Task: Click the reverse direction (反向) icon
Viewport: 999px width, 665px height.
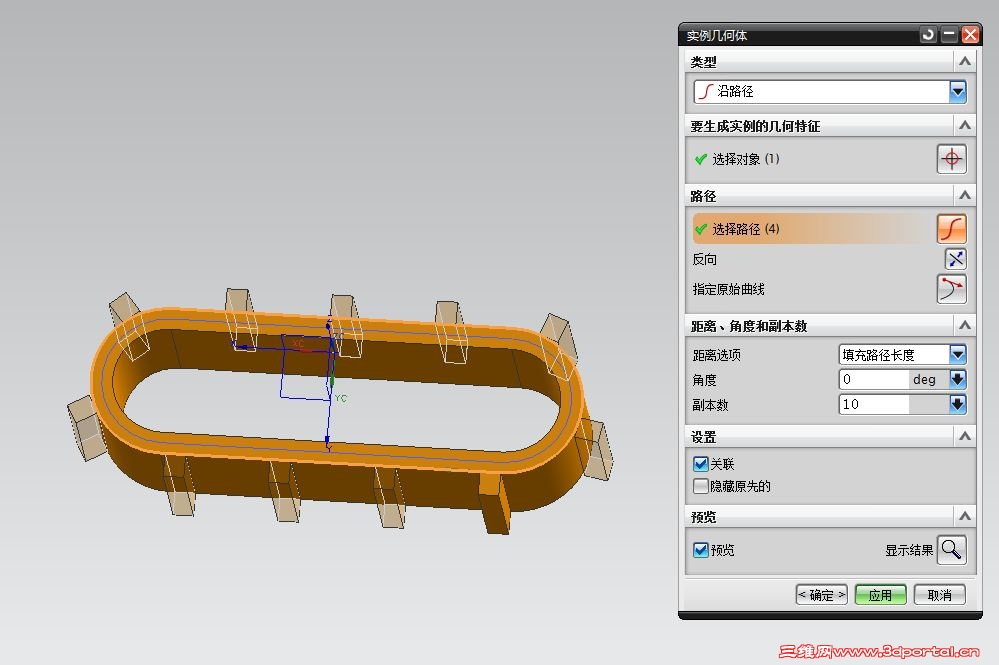Action: 955,259
